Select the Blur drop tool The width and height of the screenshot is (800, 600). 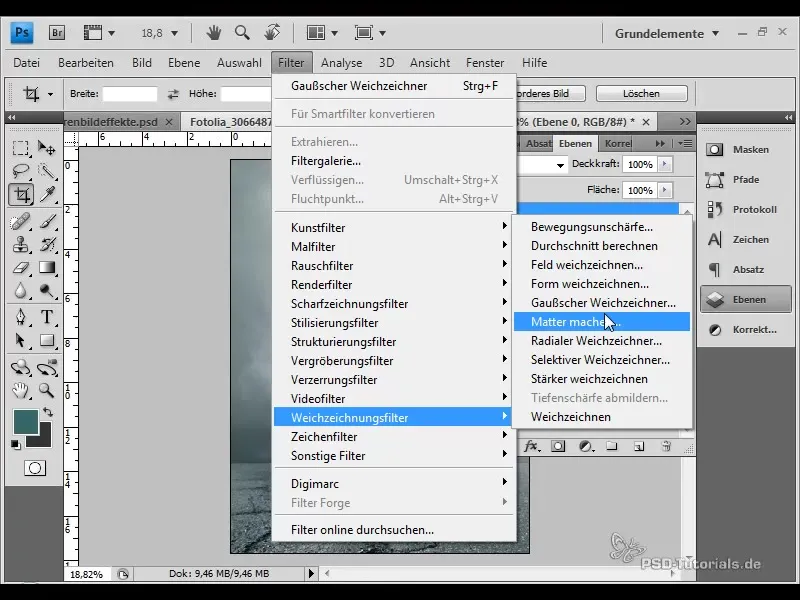pyautogui.click(x=20, y=290)
